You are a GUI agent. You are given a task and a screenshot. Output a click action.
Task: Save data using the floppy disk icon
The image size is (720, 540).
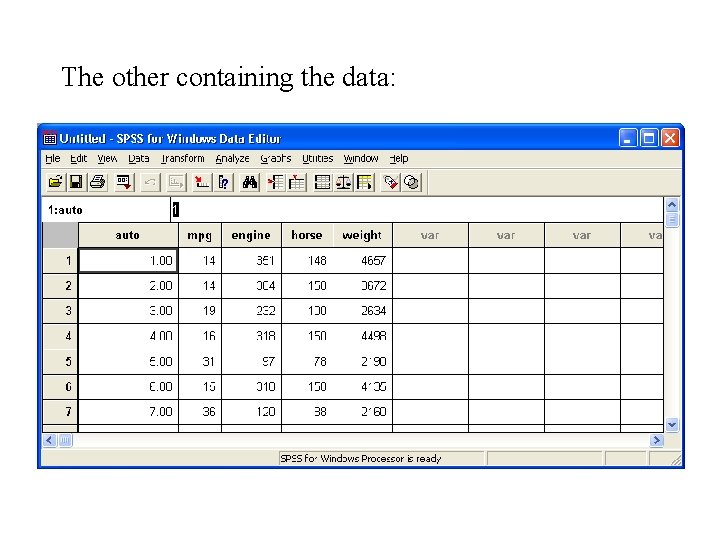click(76, 182)
